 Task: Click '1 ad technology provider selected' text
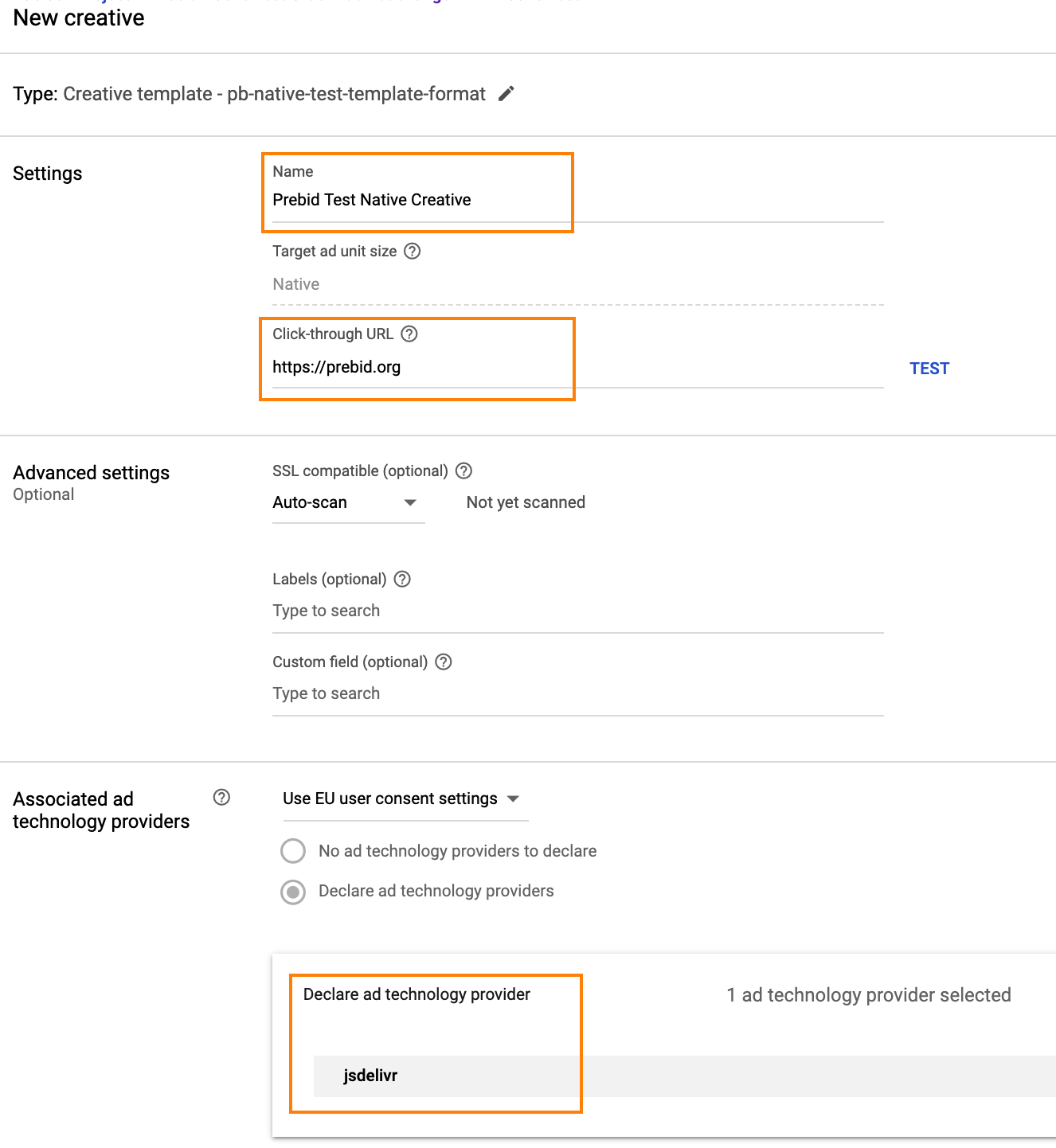(868, 995)
